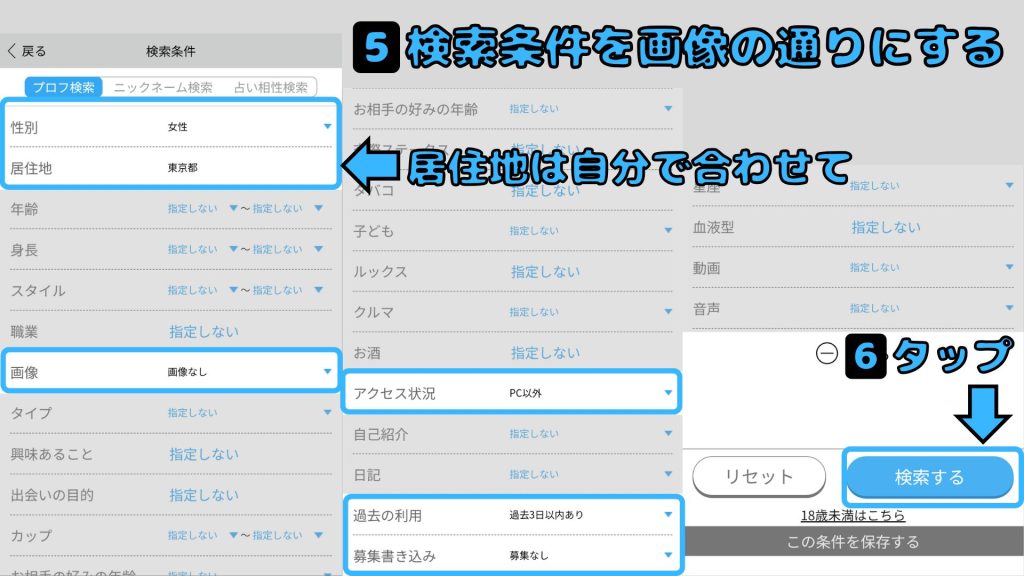Viewport: 1024px width, 576px height.
Task: Open the 18歳未満はこちら link
Action: 853,516
